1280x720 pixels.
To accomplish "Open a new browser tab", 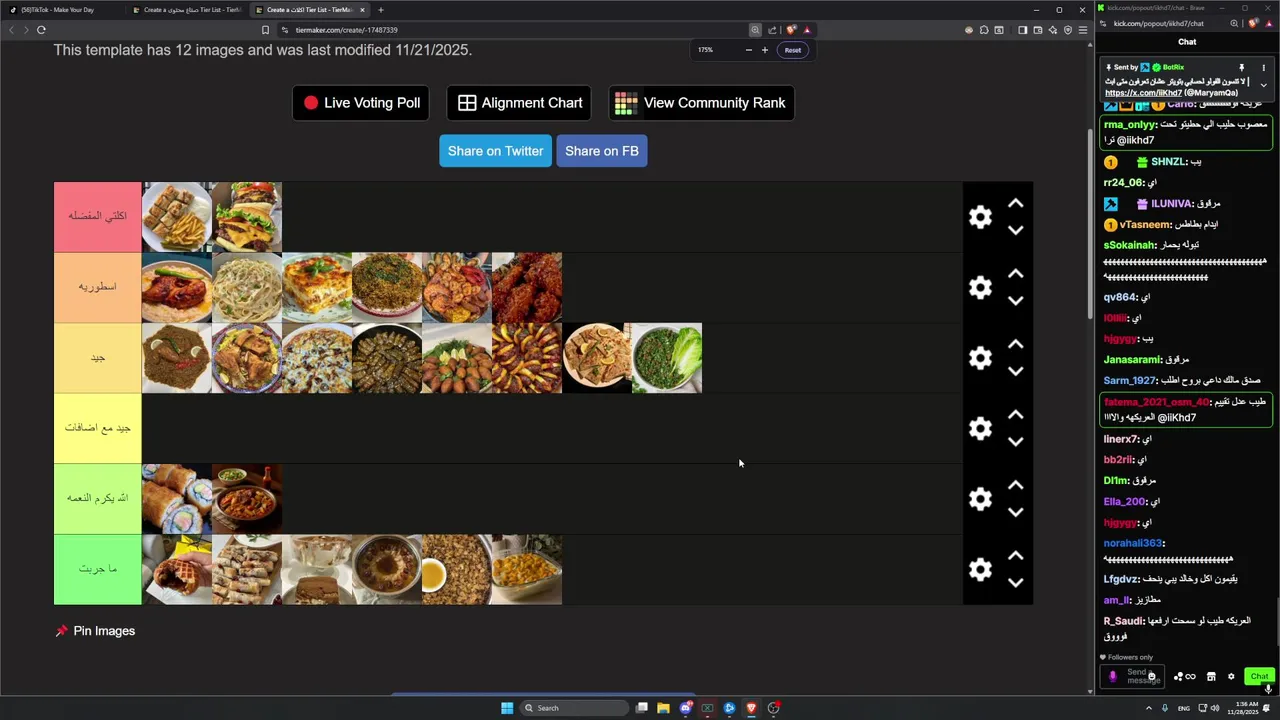I will [381, 10].
